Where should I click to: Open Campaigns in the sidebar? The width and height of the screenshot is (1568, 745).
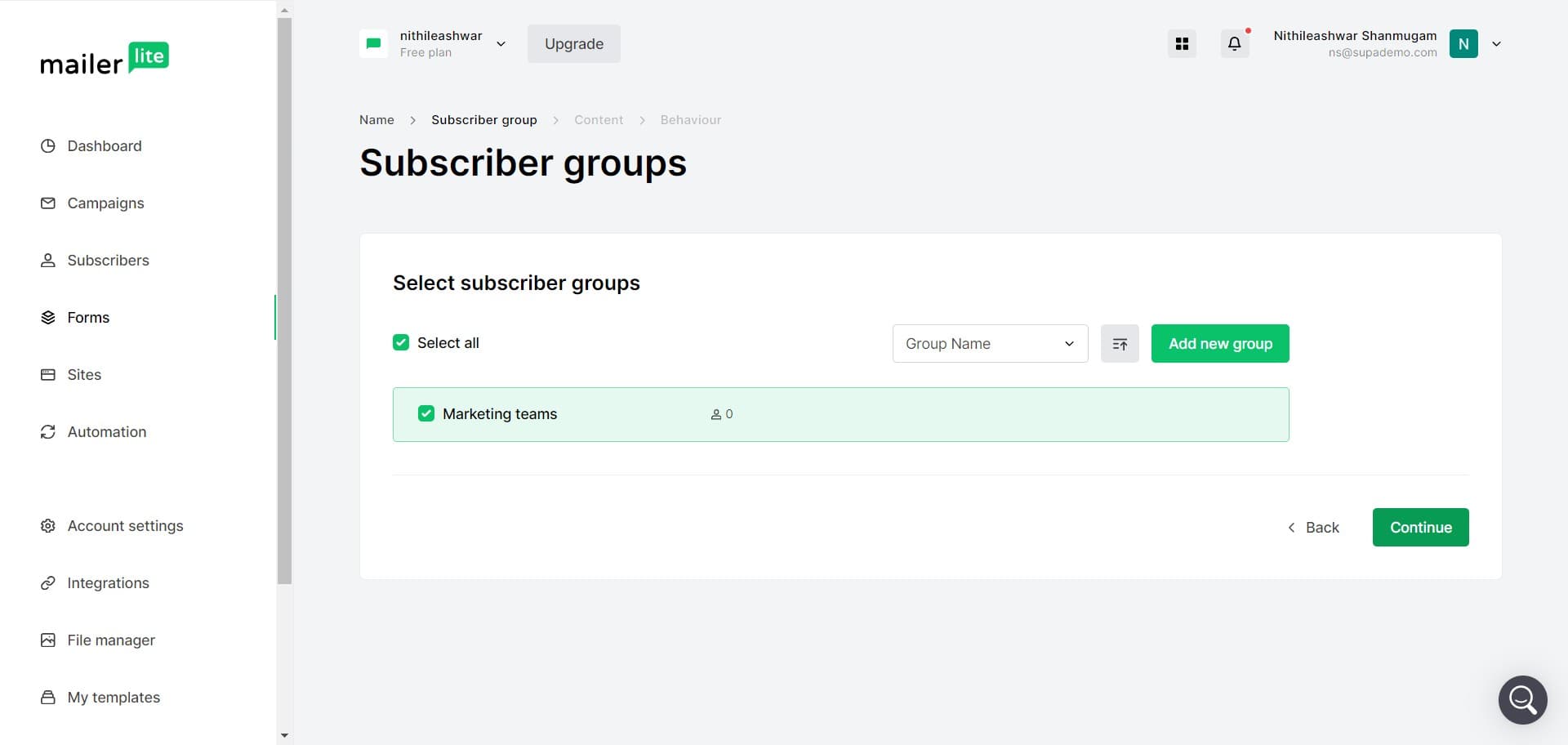pyautogui.click(x=105, y=203)
